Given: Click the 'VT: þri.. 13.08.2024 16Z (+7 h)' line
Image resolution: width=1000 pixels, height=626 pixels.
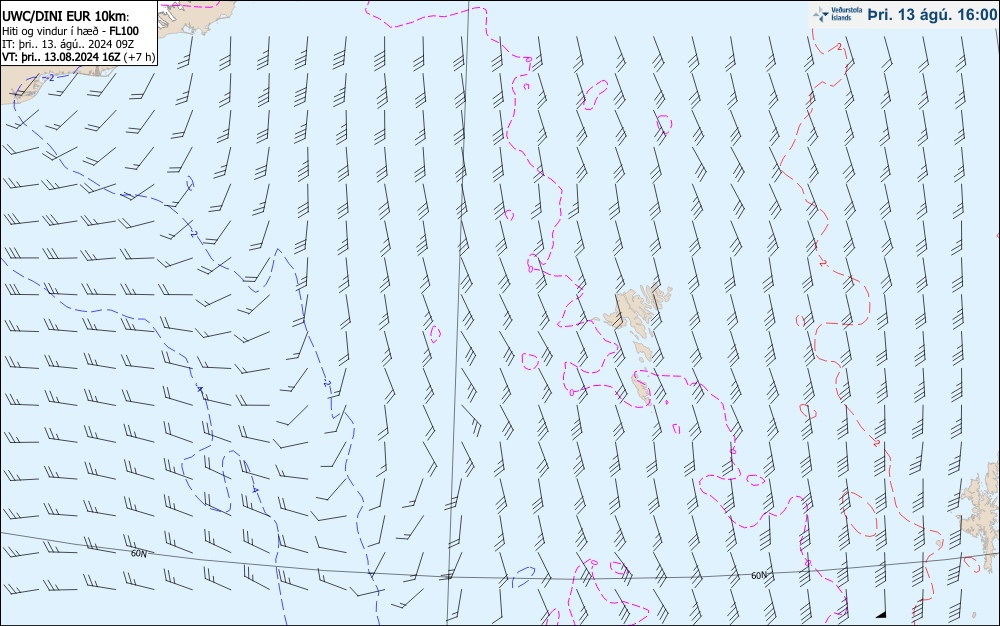Looking at the screenshot, I should (x=78, y=57).
